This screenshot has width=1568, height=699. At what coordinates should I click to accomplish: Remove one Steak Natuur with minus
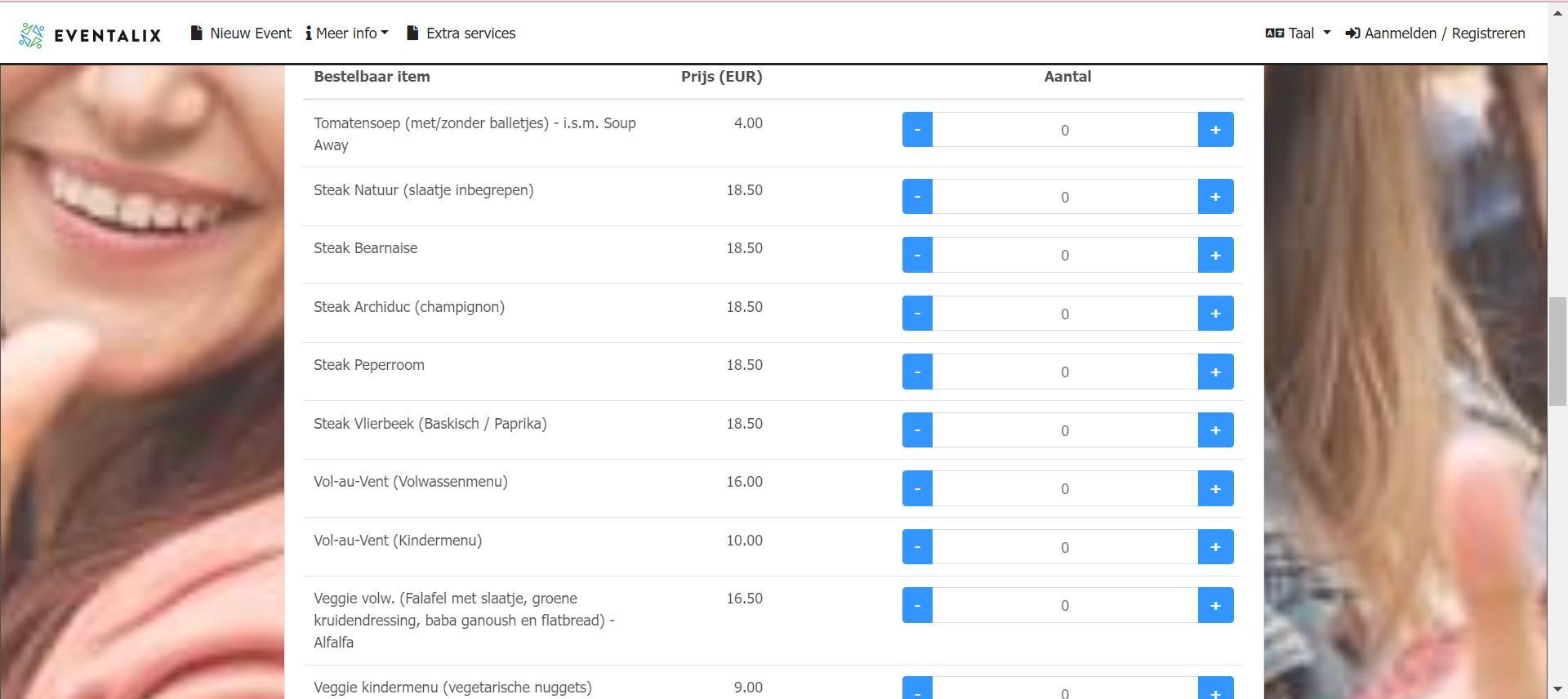917,197
